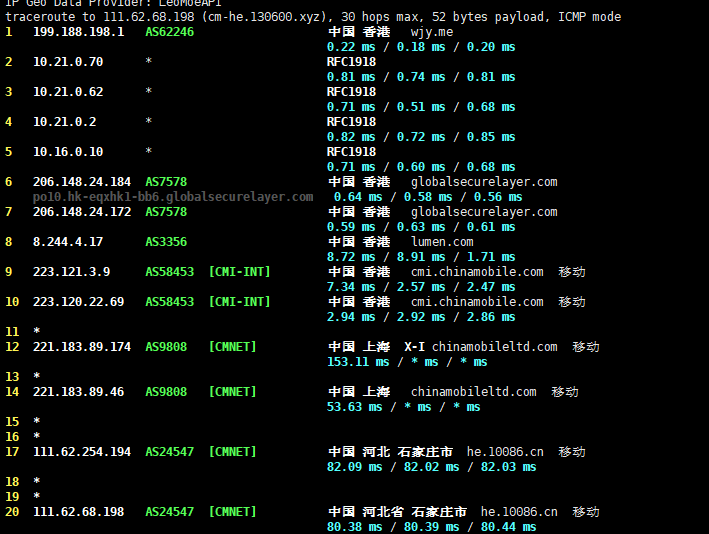This screenshot has height=534, width=709.
Task: Select the IP 206.148.24.172
Action: 82,212
